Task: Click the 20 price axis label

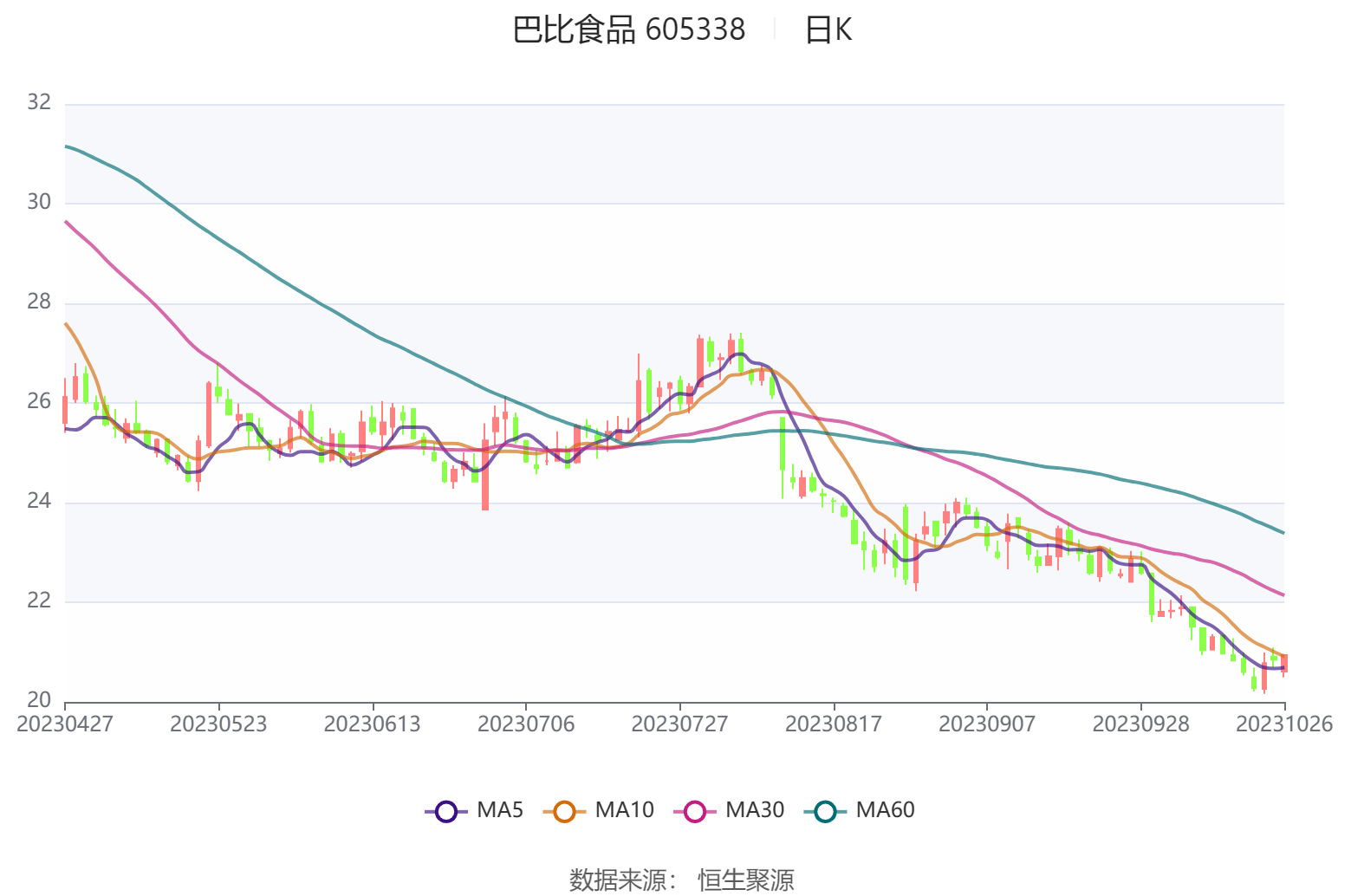Action: pyautogui.click(x=39, y=700)
